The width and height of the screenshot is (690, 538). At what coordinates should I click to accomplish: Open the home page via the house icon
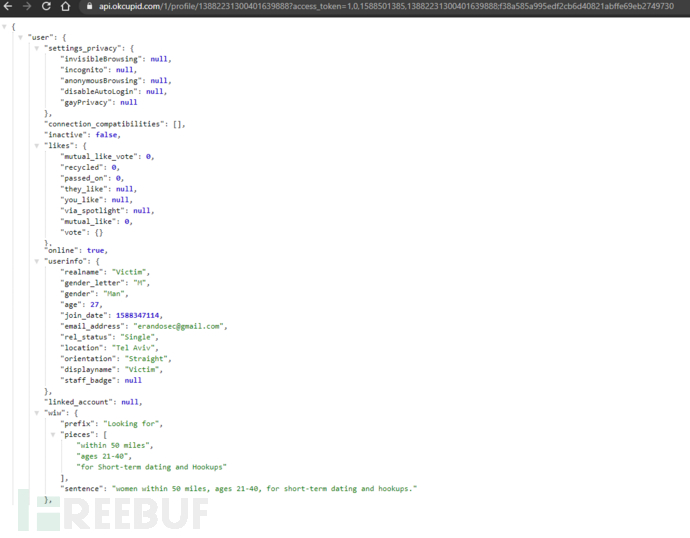(x=65, y=6)
